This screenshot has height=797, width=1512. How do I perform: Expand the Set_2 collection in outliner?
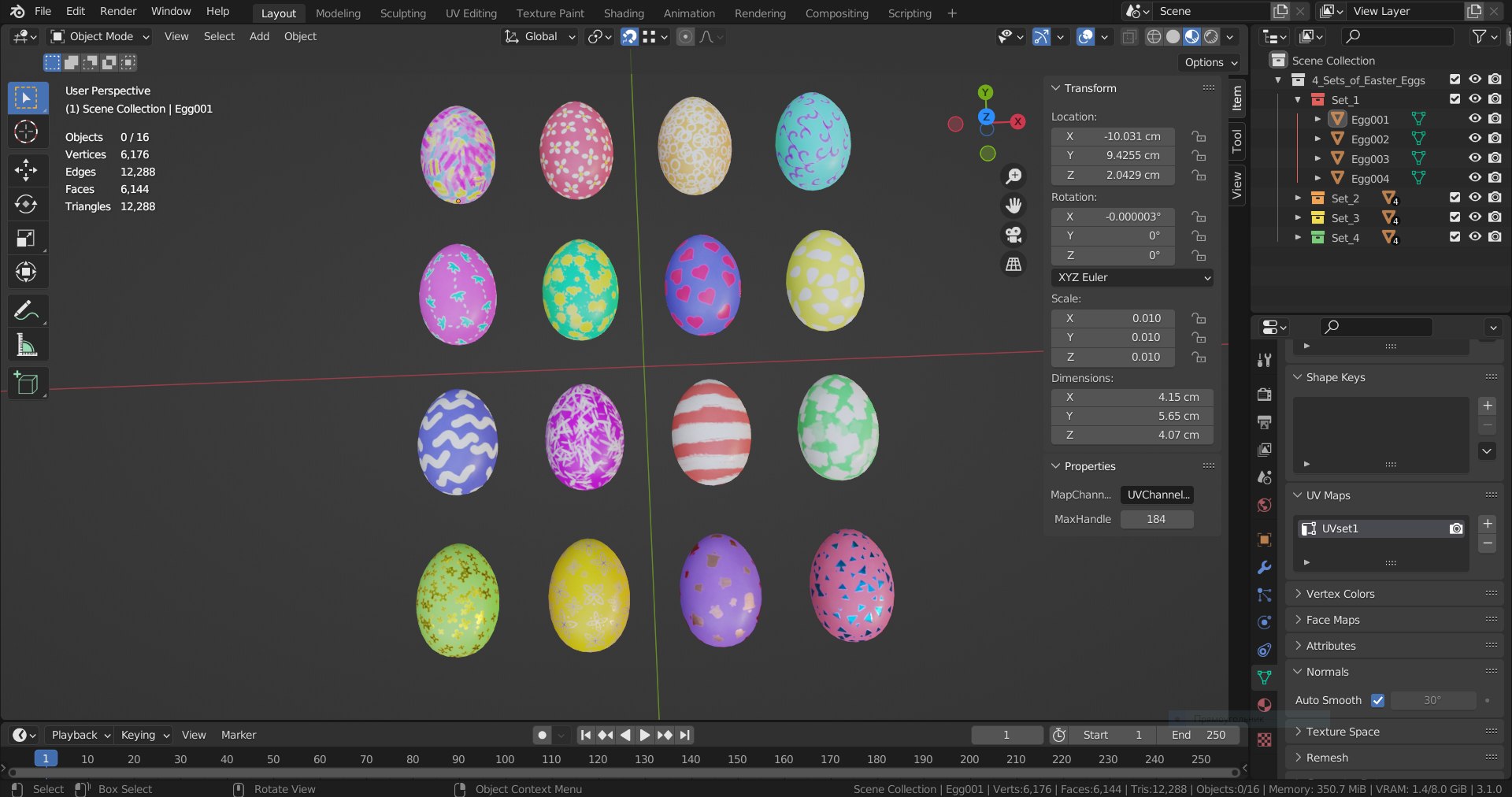pos(1298,198)
